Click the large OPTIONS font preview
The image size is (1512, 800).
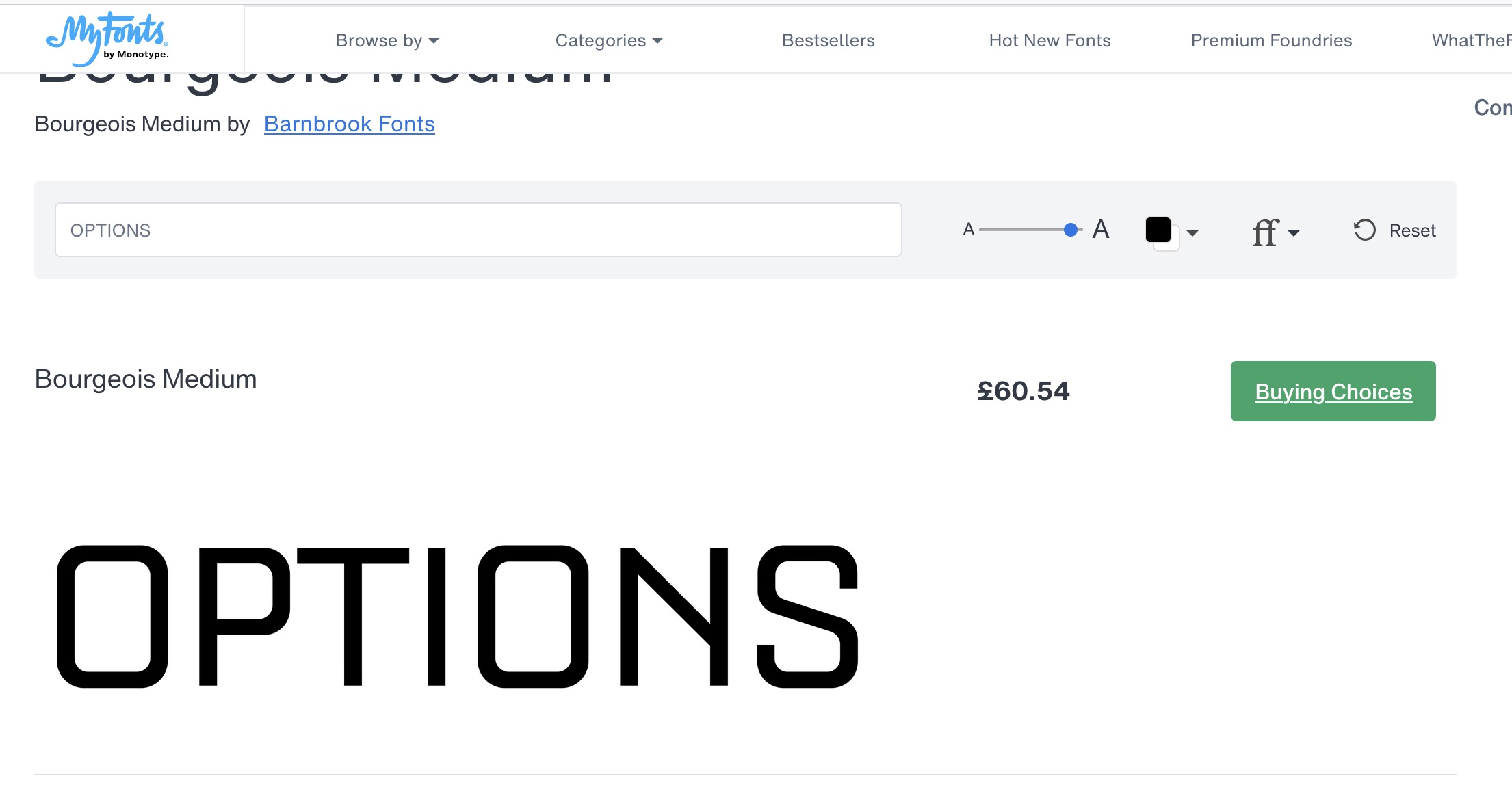pos(457,615)
